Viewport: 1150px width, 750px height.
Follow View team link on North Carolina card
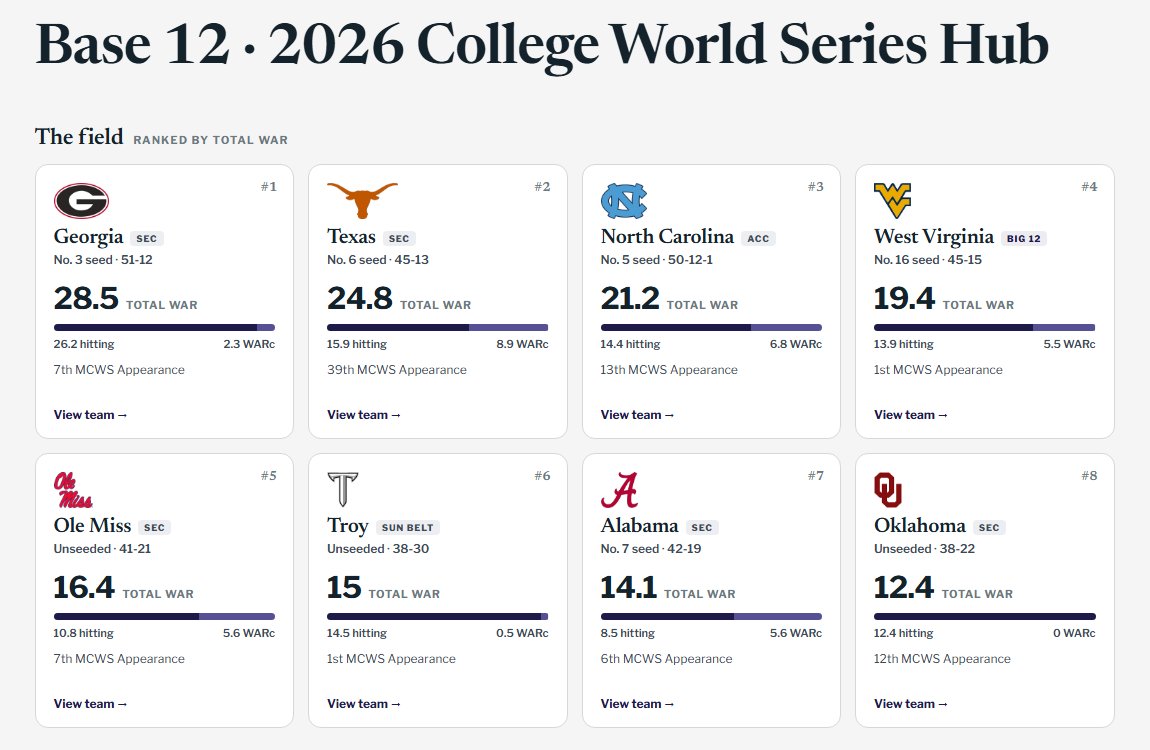pyautogui.click(x=637, y=415)
